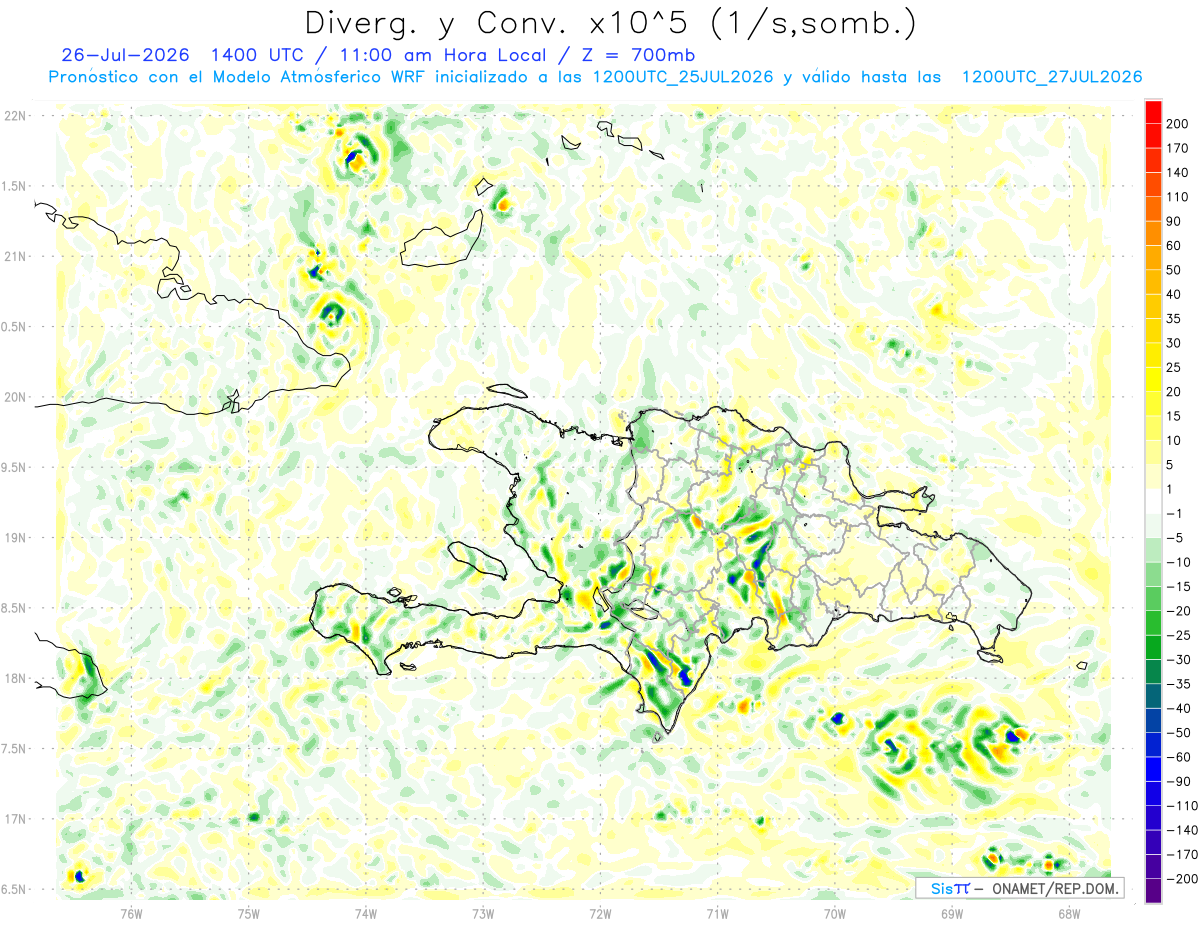Click the '17N' latitude label
1200x927 pixels.
coord(14,819)
